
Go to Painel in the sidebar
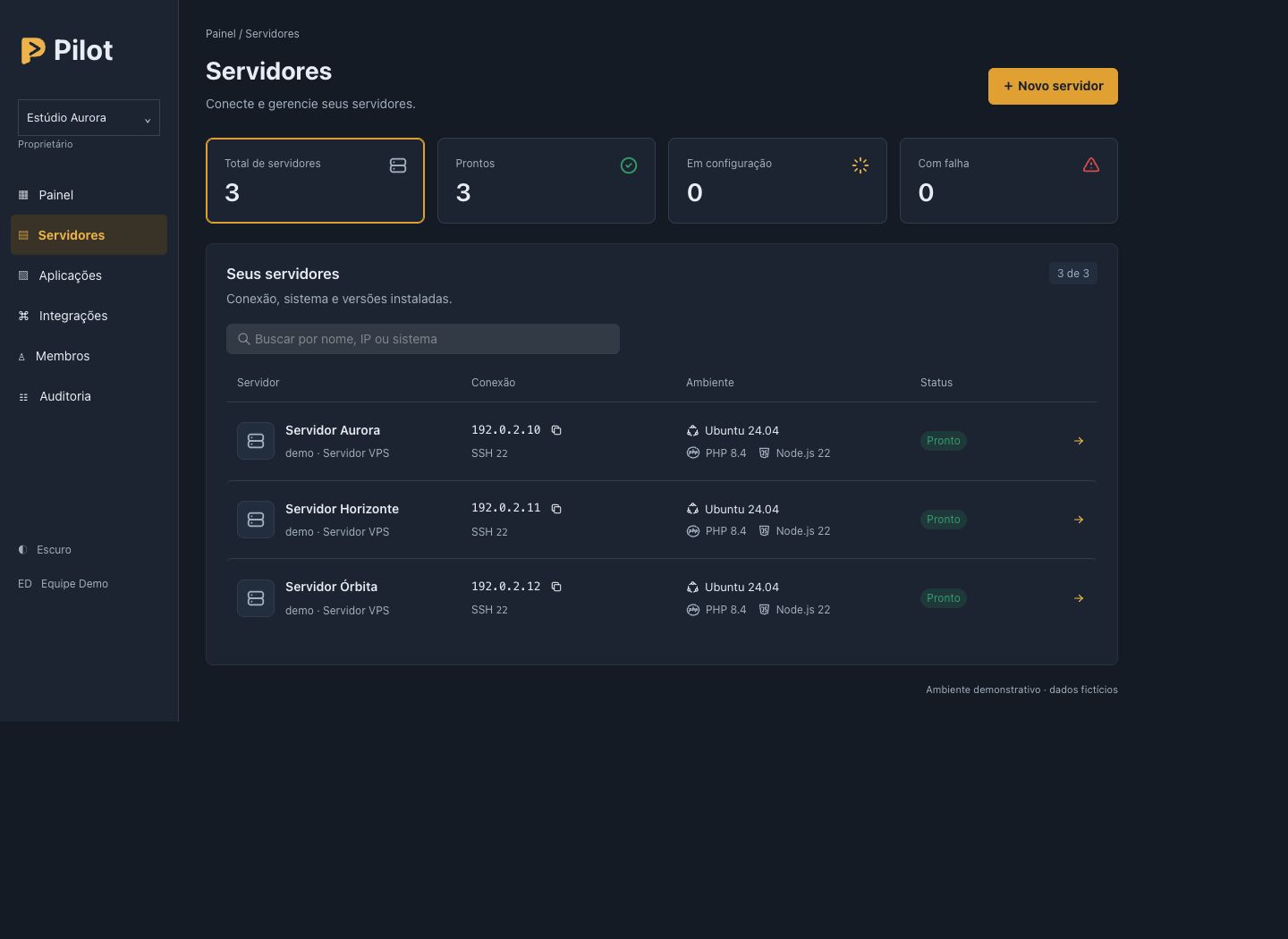click(89, 195)
